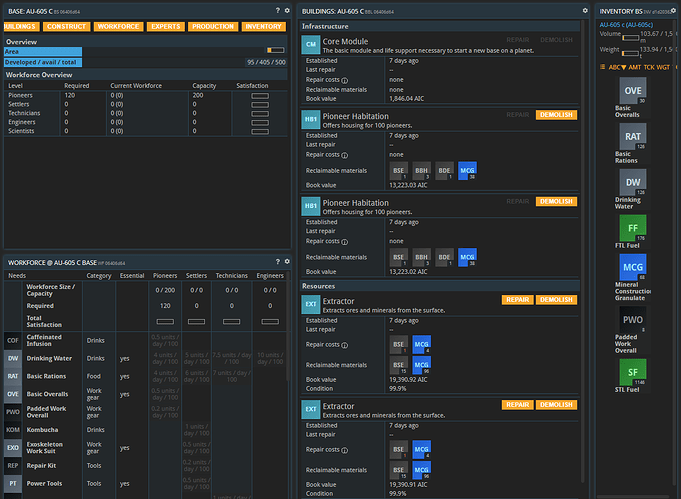
Task: Click the Pioneers required value '120' in overview
Action: [x=69, y=96]
